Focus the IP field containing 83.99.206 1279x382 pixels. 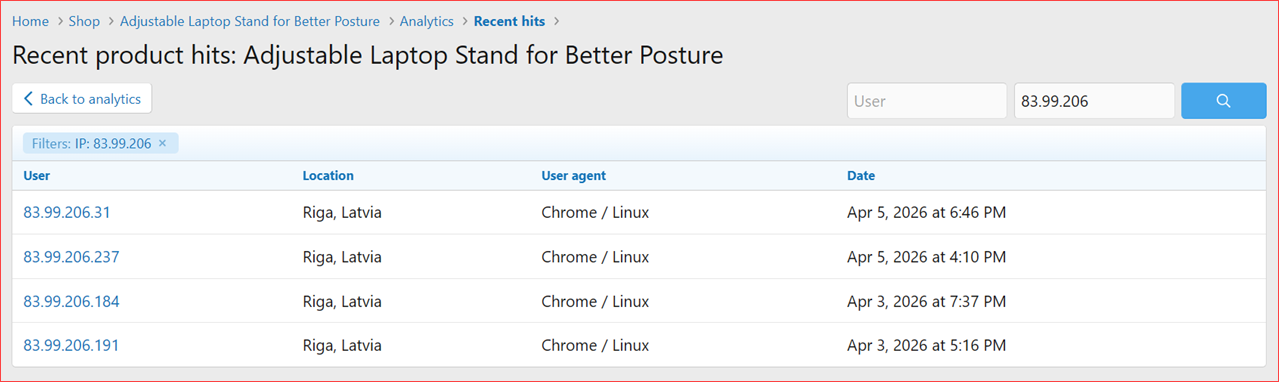coord(1094,101)
